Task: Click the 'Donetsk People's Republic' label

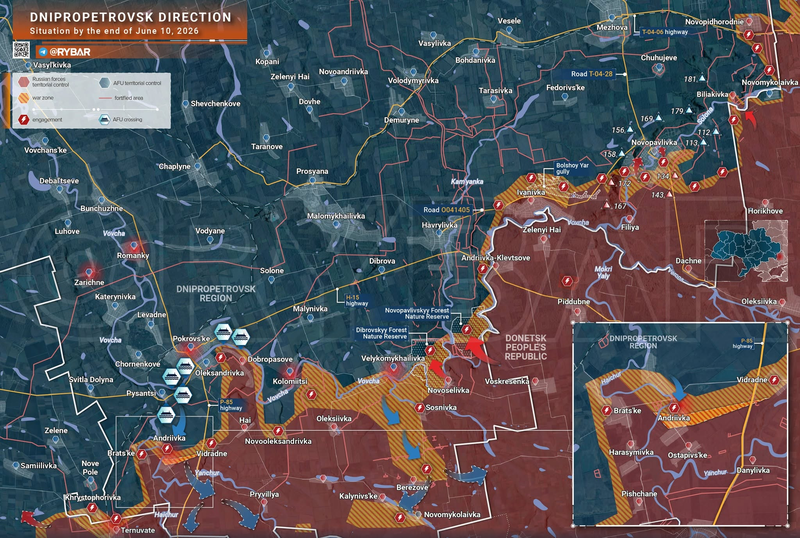Action: click(x=526, y=347)
